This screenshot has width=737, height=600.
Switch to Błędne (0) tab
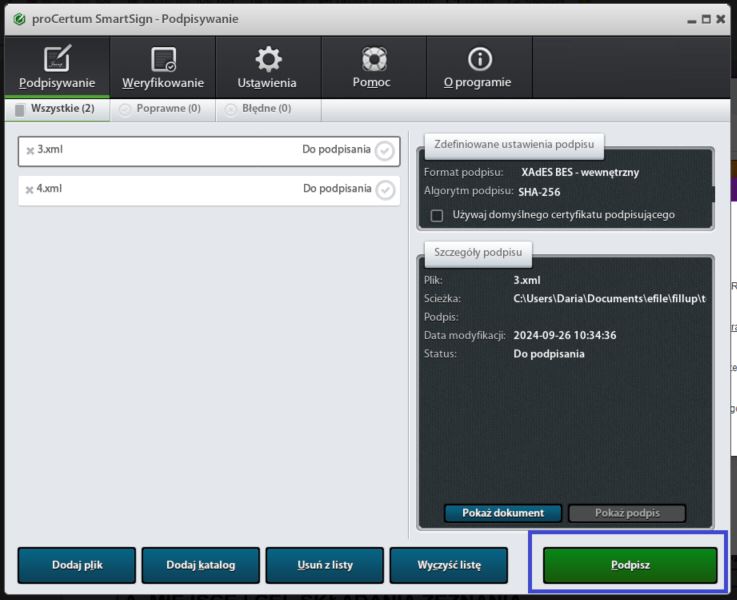coord(268,109)
